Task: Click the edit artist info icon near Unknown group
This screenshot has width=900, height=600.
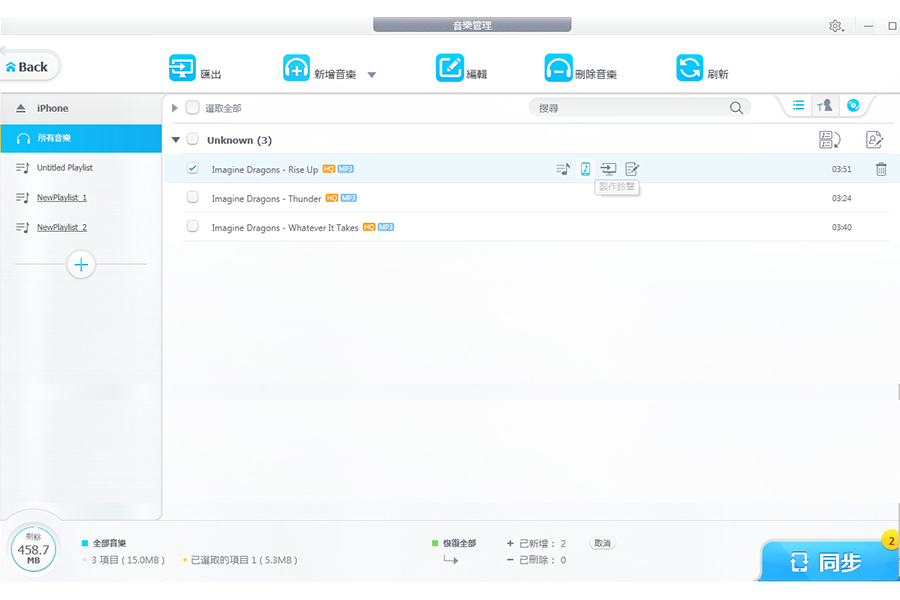Action: click(x=873, y=140)
